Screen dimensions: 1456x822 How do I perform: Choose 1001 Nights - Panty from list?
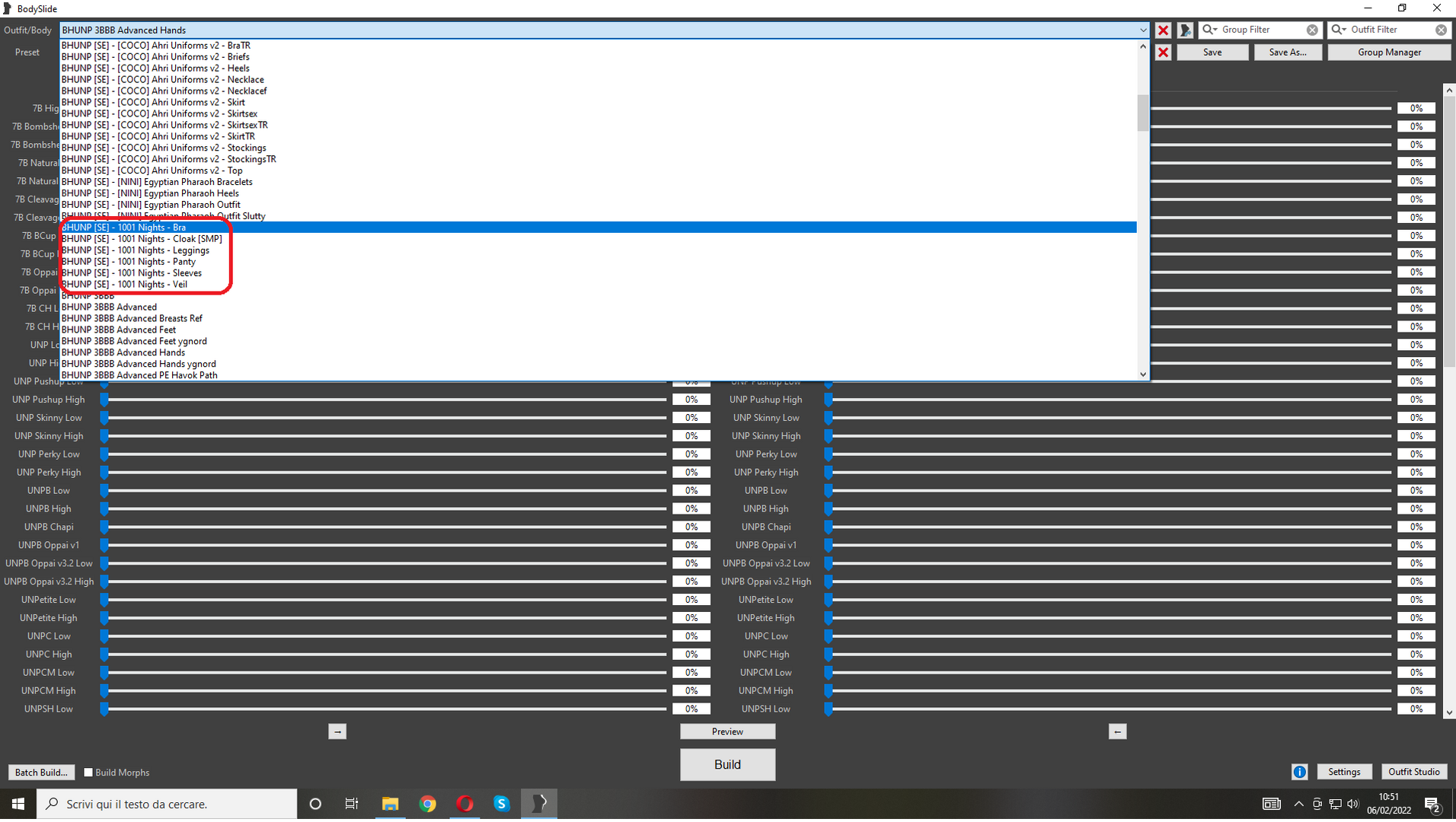599,262
